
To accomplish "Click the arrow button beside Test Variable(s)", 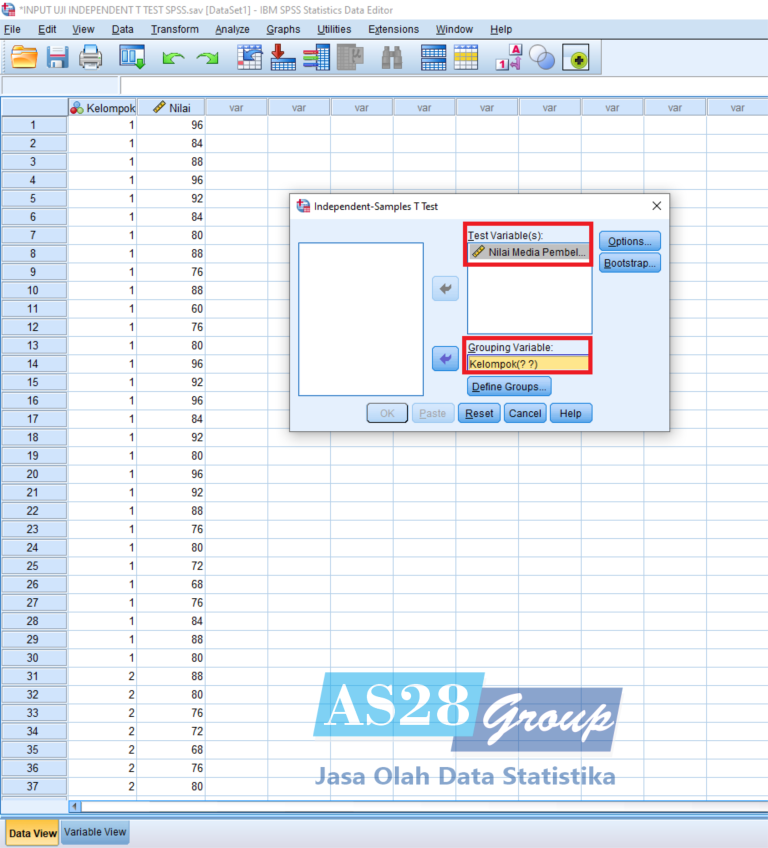I will [445, 288].
